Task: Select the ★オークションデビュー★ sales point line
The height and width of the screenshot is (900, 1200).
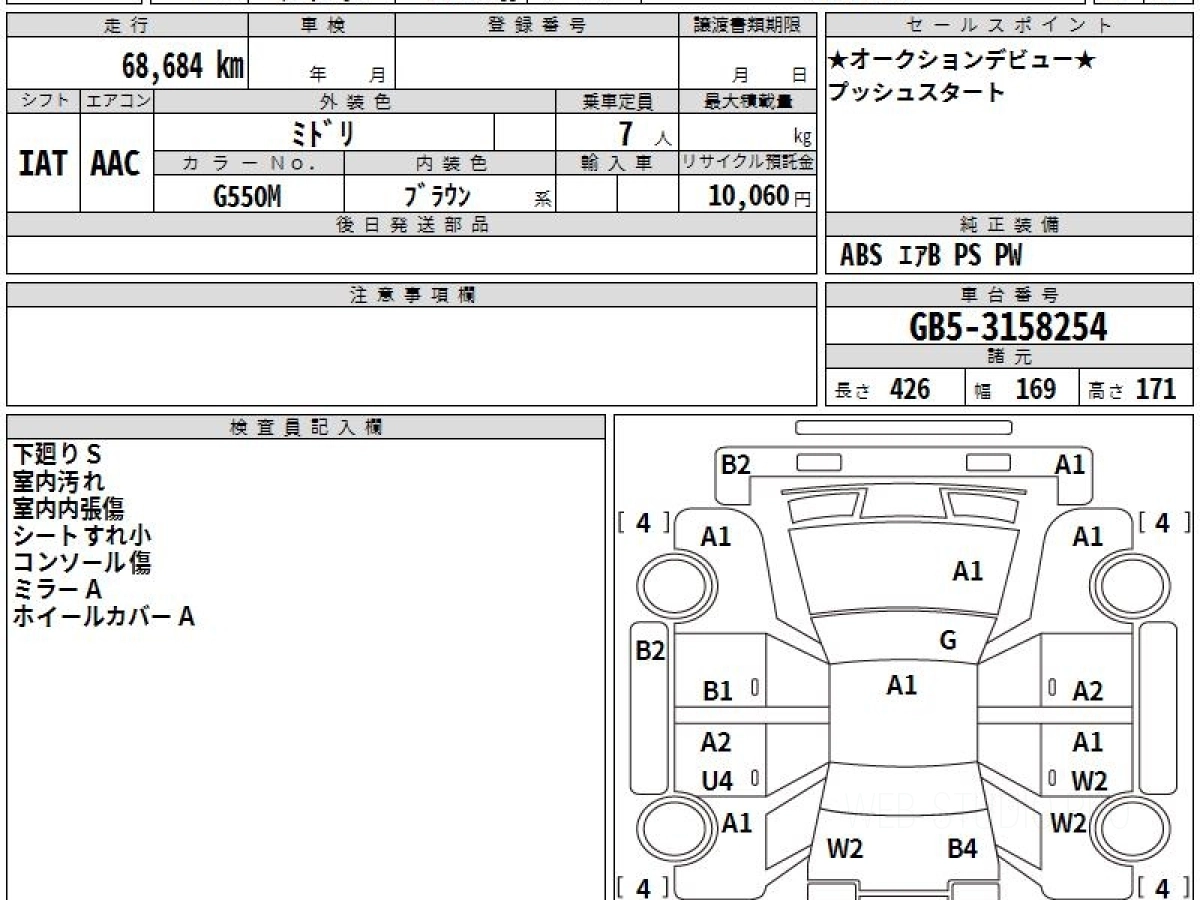Action: 962,60
